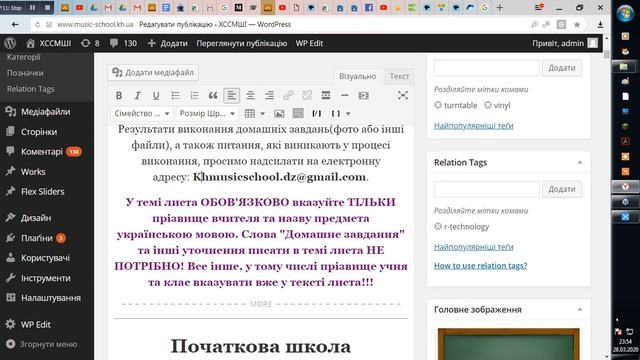Open the Додати (Add new) menu
Screen dimensions: 640x360
click(167, 43)
